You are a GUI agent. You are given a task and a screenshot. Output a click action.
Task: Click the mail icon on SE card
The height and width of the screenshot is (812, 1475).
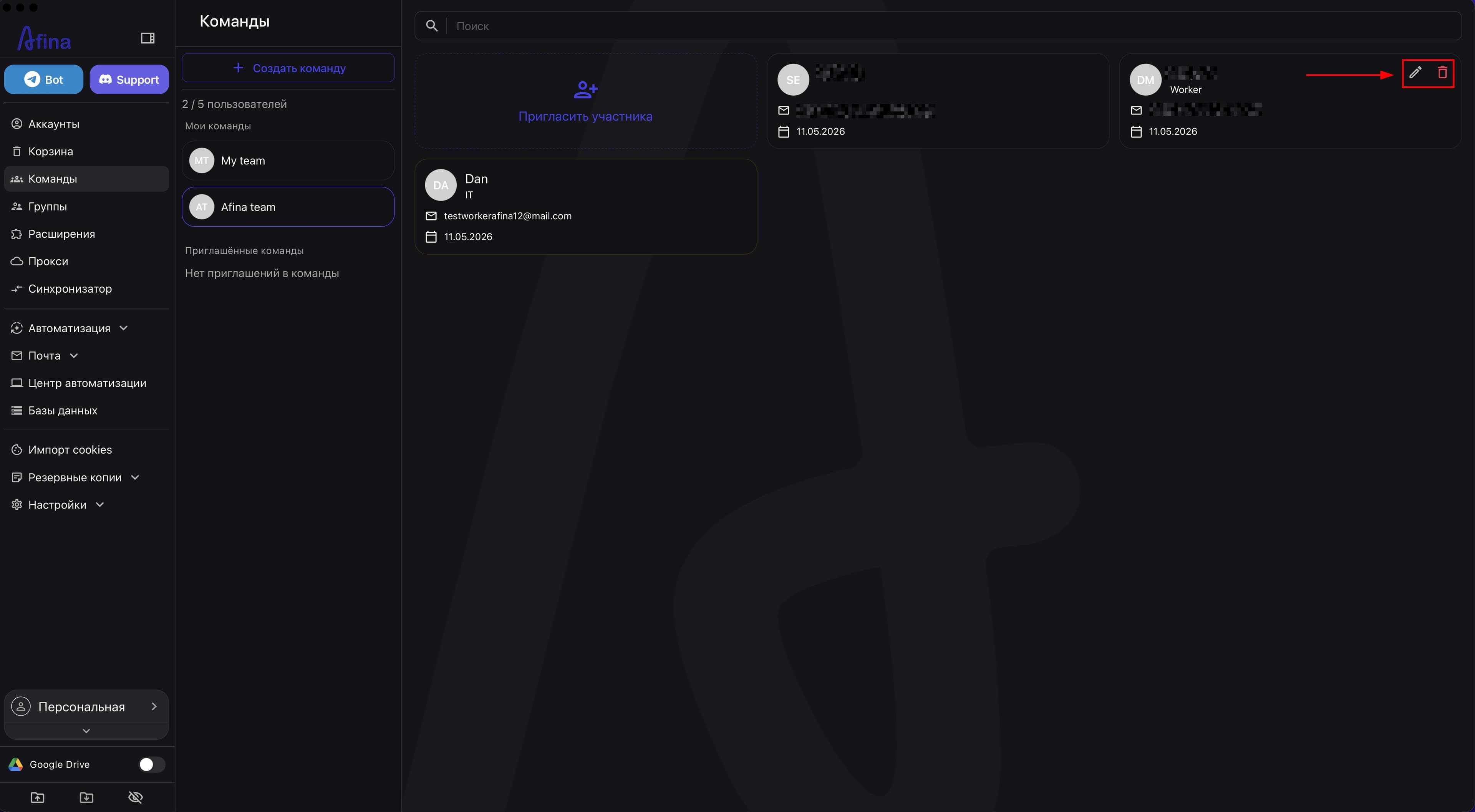[784, 110]
